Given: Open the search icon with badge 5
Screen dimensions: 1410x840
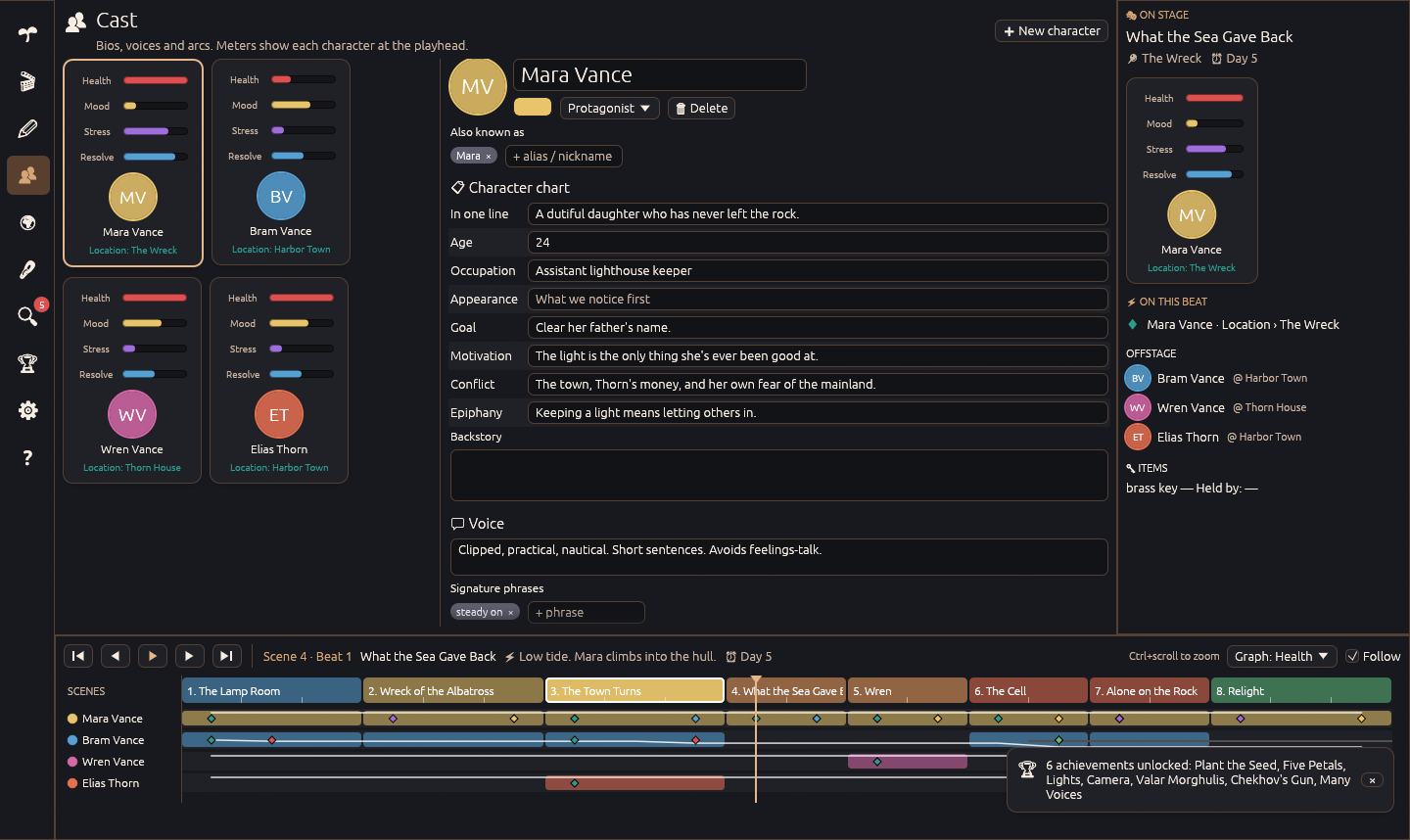Looking at the screenshot, I should pyautogui.click(x=27, y=315).
